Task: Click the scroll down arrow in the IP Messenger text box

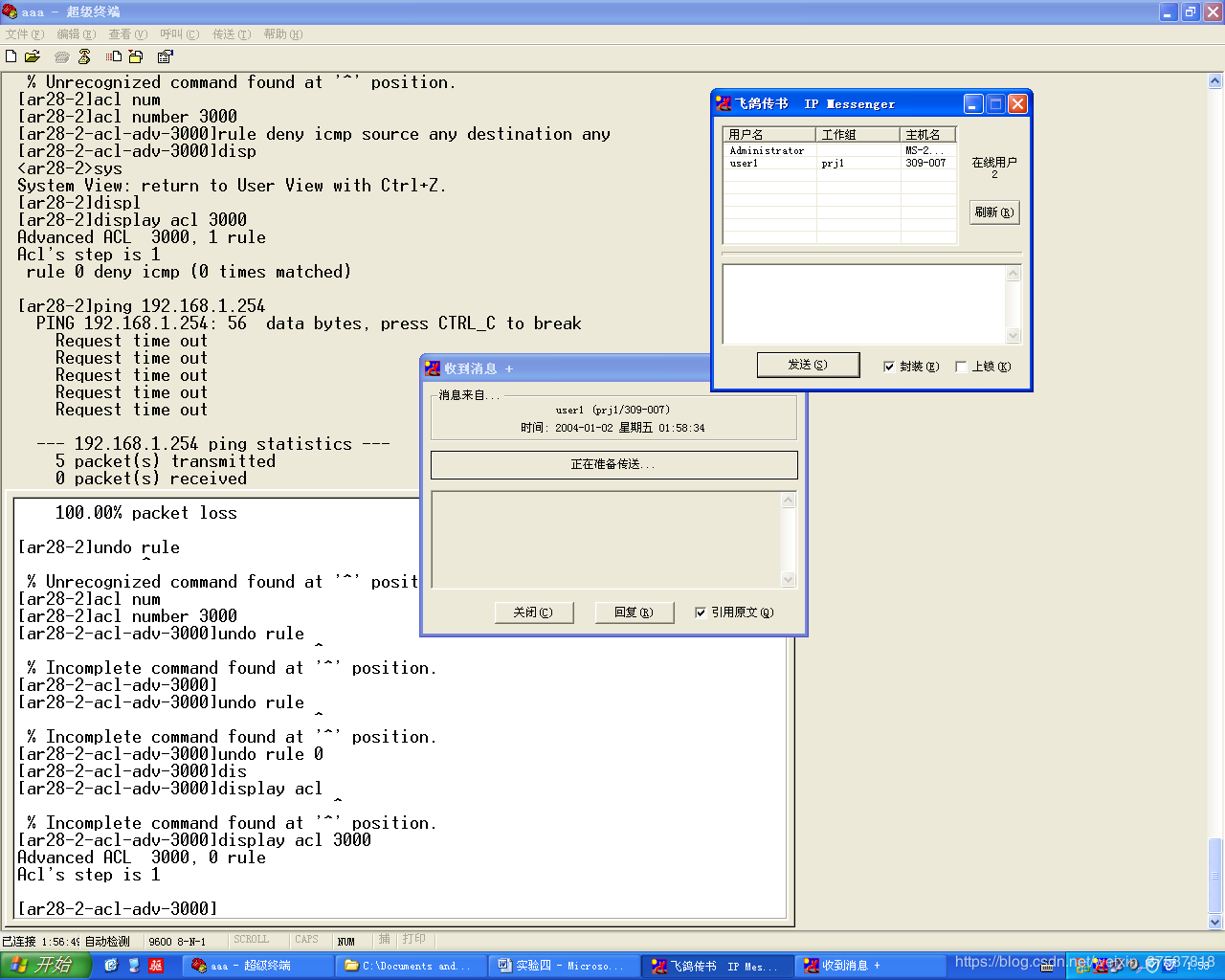Action: [x=1013, y=336]
